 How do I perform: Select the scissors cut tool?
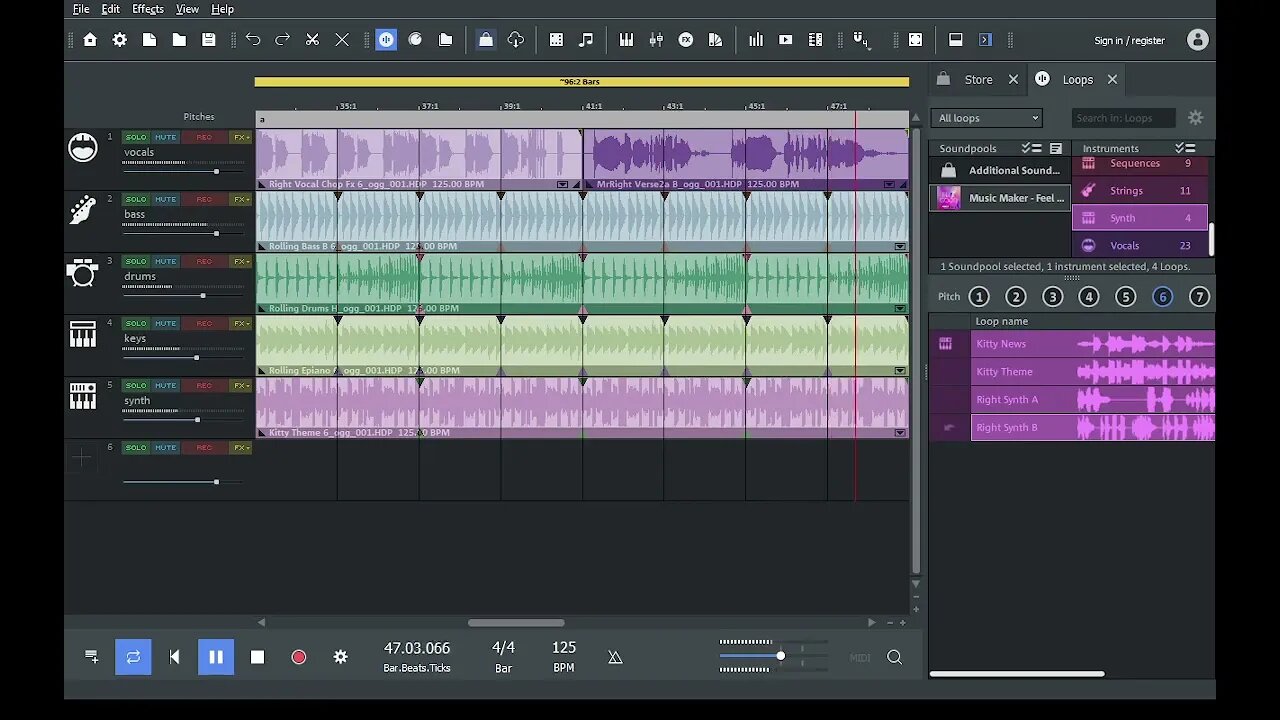[x=312, y=40]
